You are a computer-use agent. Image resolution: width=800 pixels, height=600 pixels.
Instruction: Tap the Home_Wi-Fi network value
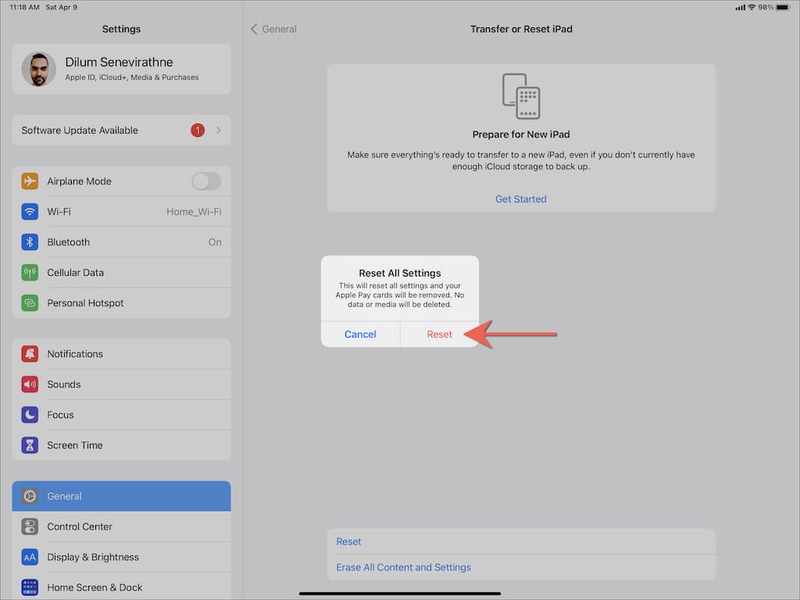point(194,212)
